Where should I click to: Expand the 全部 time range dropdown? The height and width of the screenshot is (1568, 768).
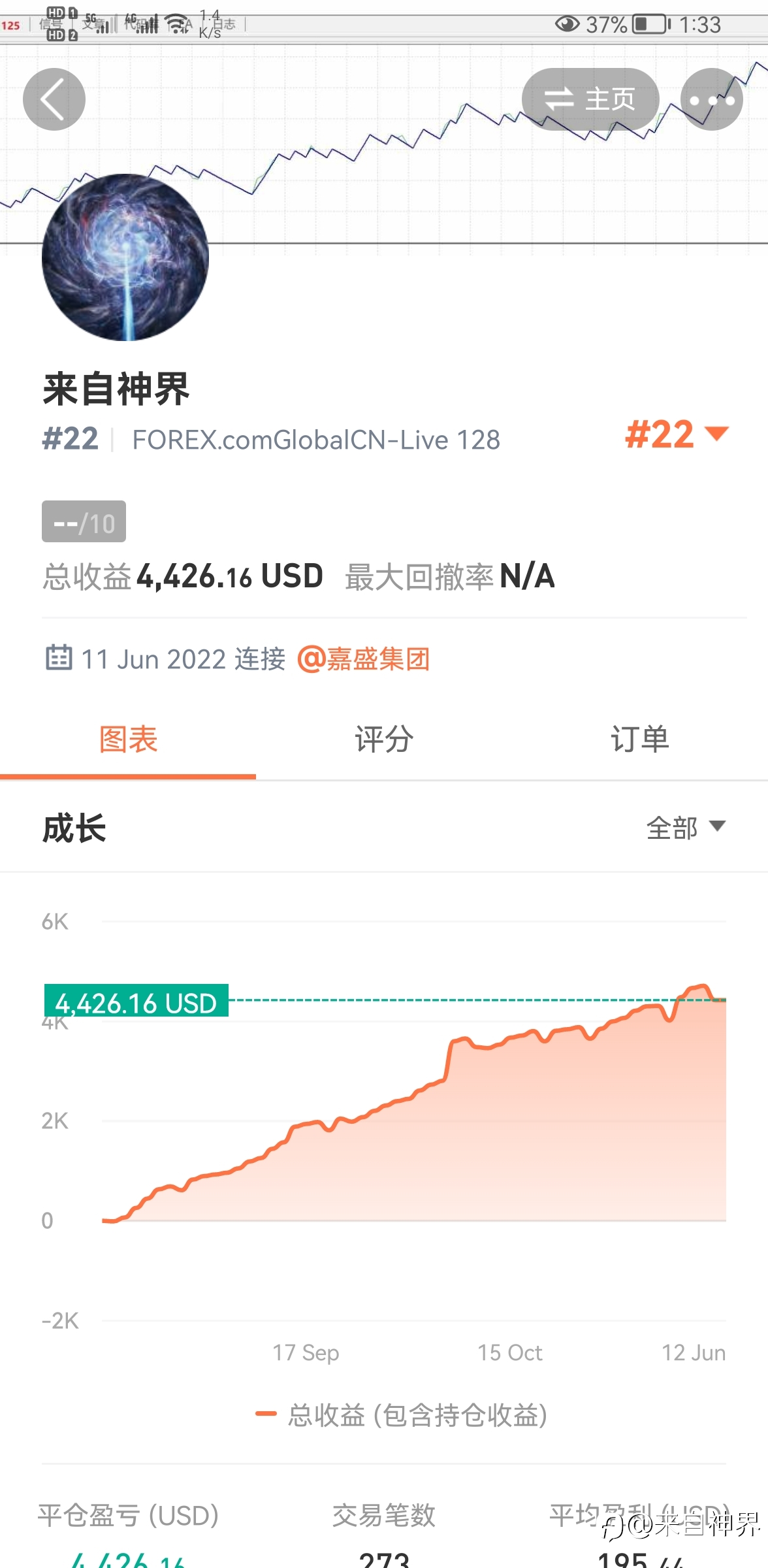pyautogui.click(x=686, y=828)
